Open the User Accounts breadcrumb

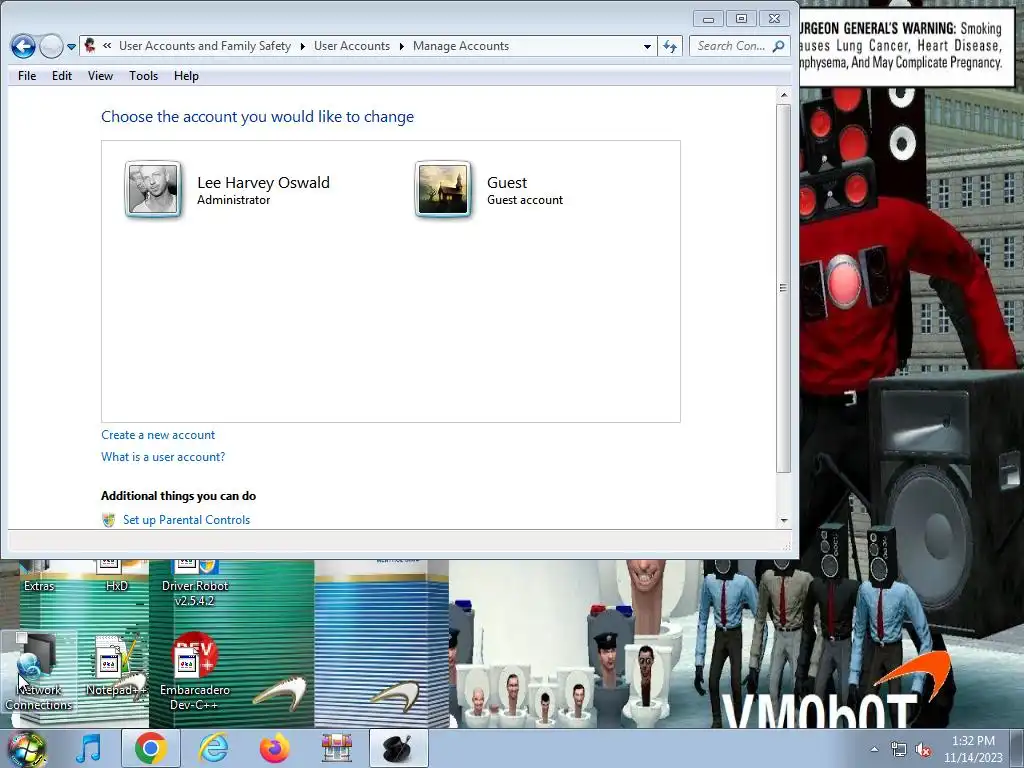(351, 46)
